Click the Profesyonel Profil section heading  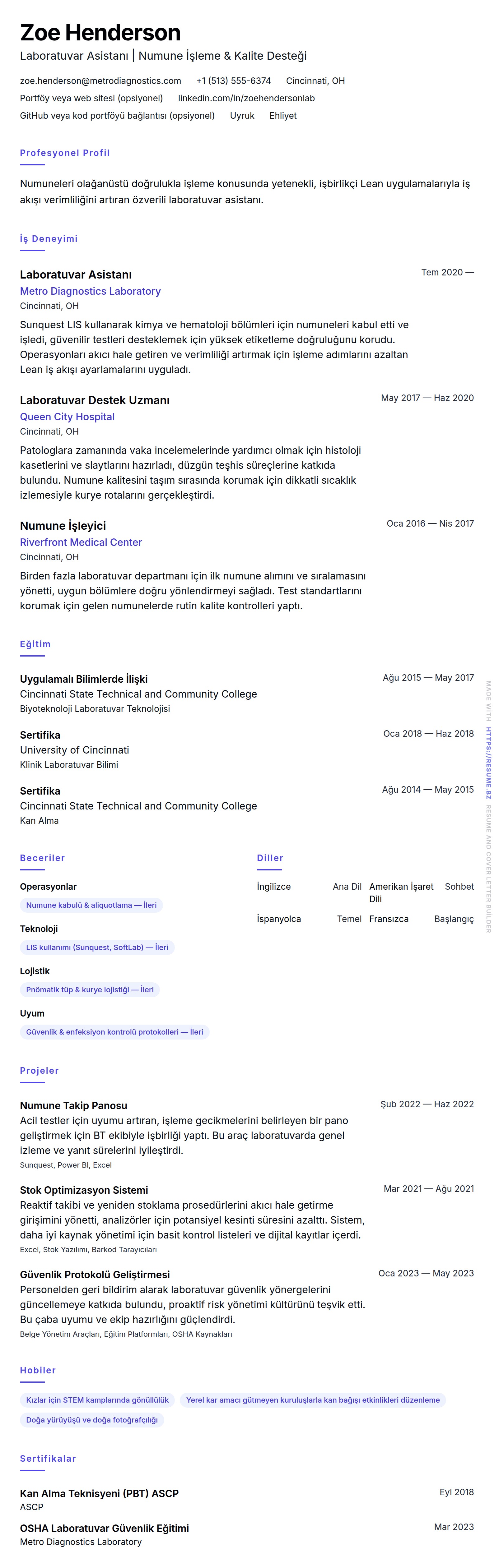click(65, 153)
